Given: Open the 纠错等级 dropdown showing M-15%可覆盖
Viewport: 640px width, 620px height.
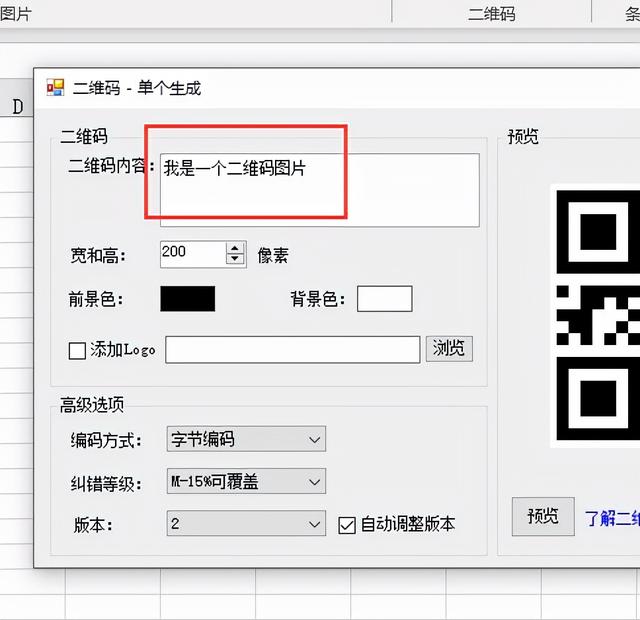Looking at the screenshot, I should pos(246,482).
